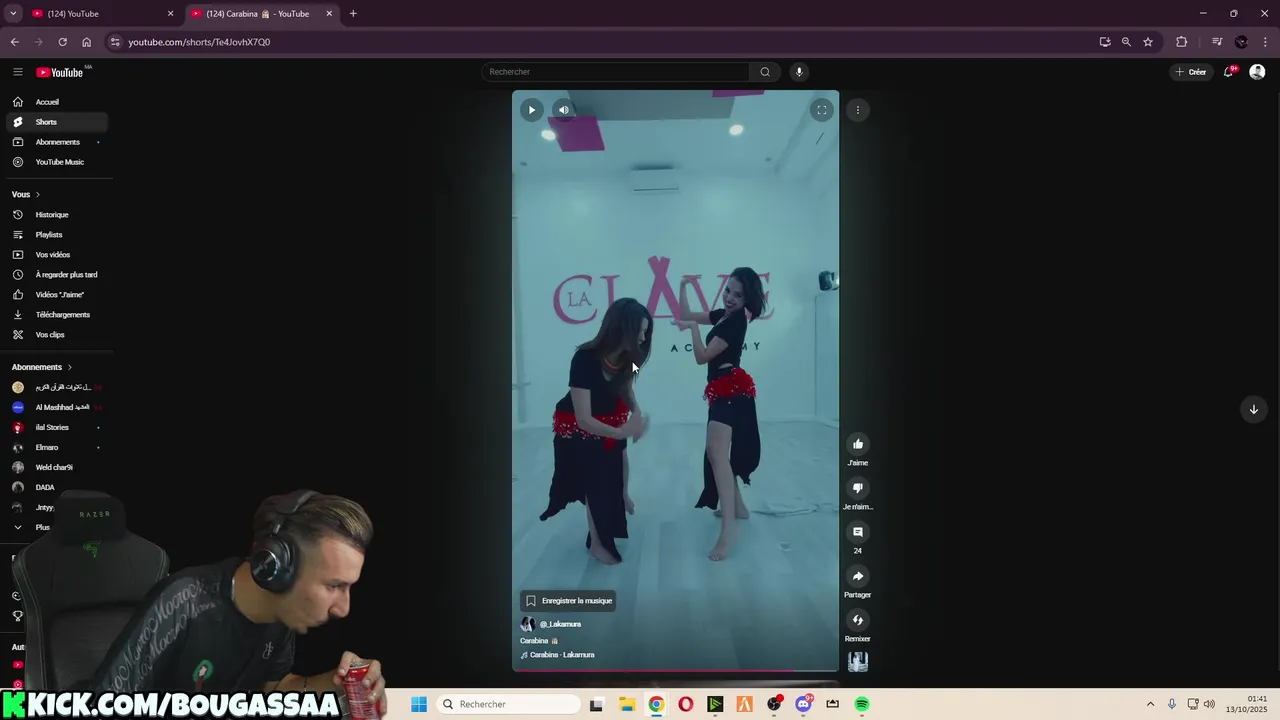Viewport: 1280px width, 720px height.
Task: Open the Shorts three-dot options menu
Action: (x=857, y=110)
